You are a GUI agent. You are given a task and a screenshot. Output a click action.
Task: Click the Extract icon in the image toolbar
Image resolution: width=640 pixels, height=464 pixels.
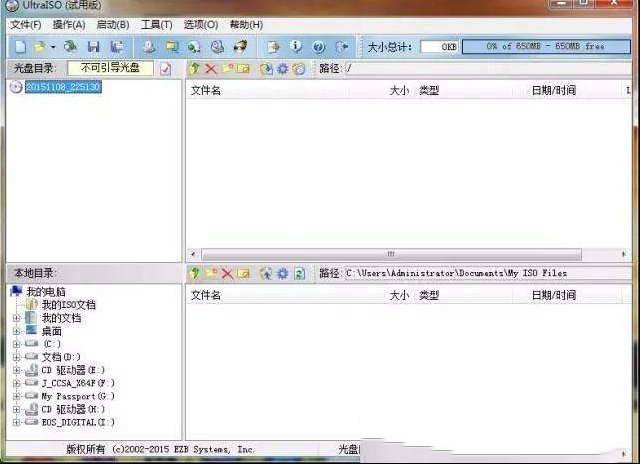pyautogui.click(x=266, y=69)
